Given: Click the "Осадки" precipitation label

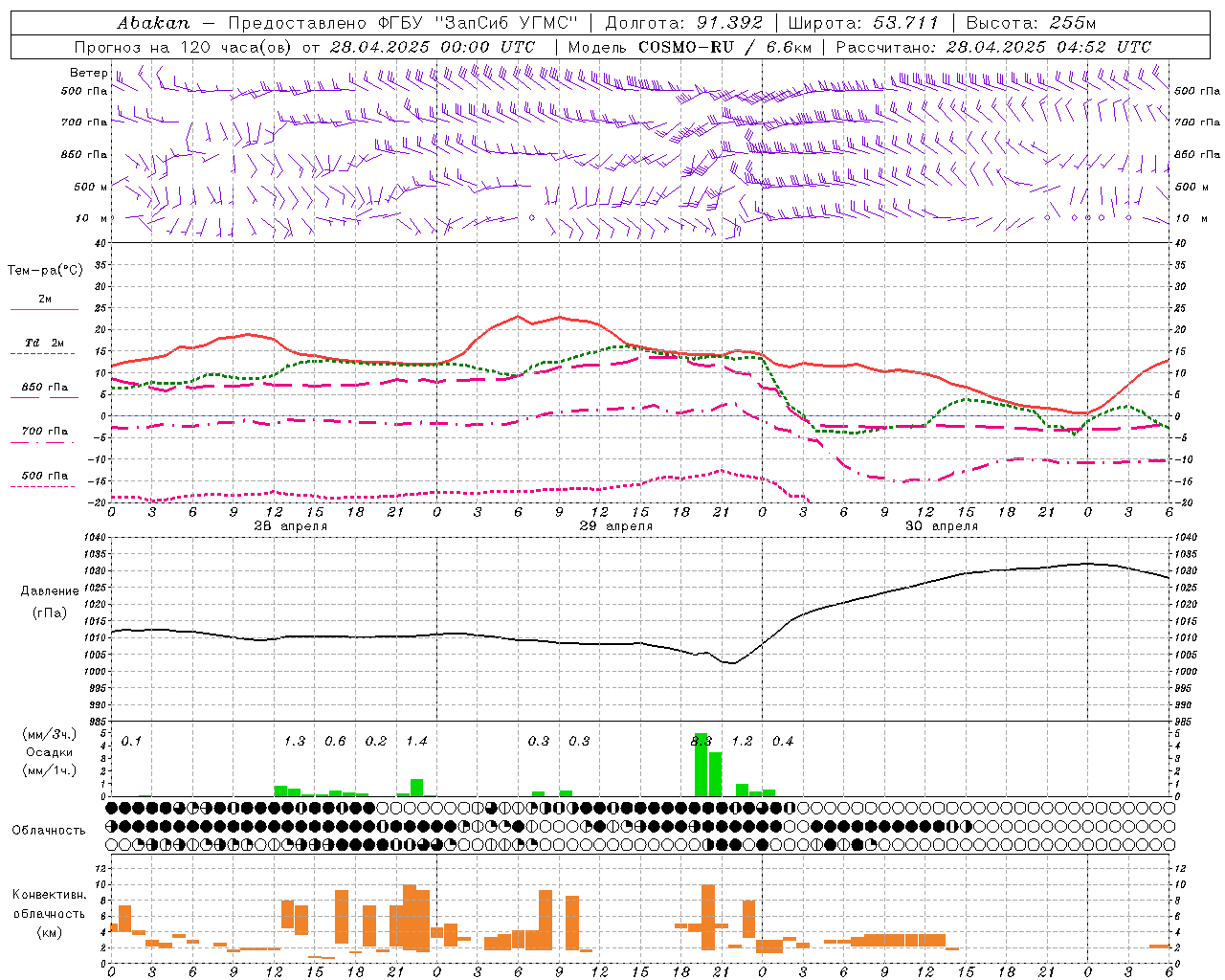Looking at the screenshot, I should click(49, 752).
